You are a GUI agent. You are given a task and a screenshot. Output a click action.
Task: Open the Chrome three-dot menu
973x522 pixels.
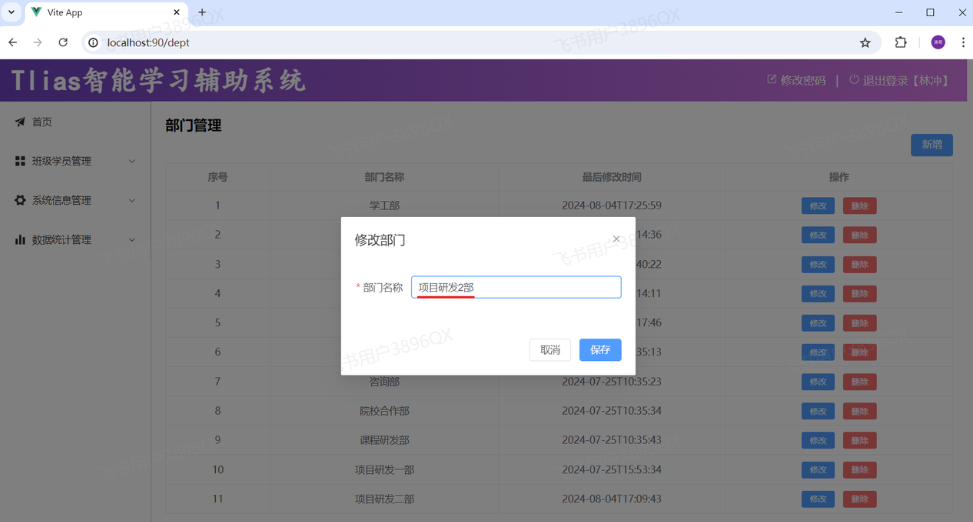[963, 42]
